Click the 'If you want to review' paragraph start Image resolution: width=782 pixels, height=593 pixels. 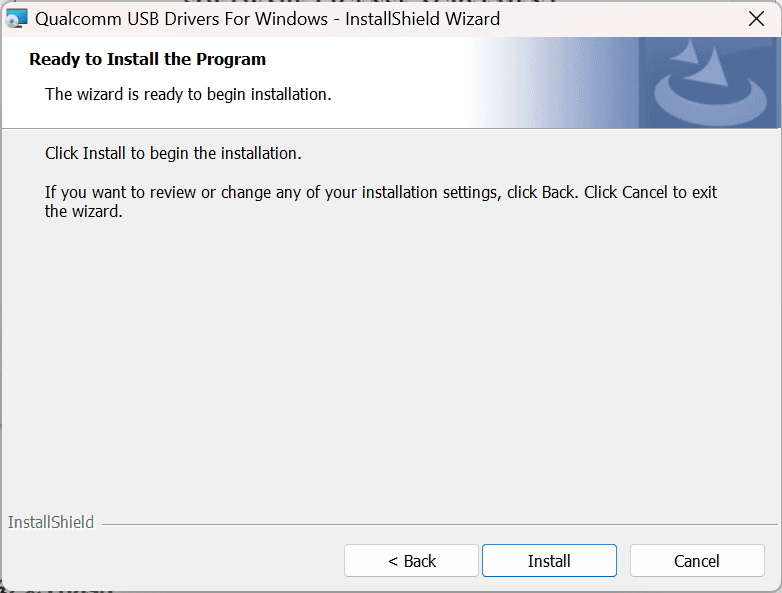tap(120, 192)
